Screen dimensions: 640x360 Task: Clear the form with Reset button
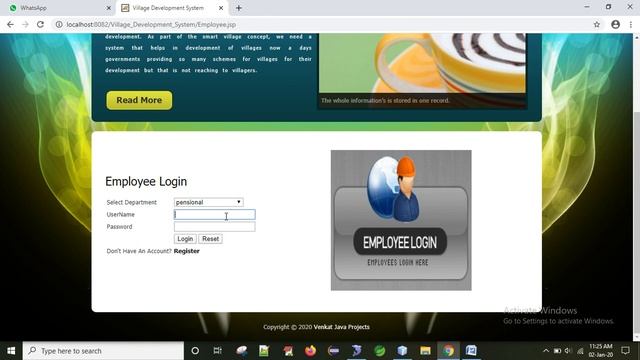[x=211, y=239]
